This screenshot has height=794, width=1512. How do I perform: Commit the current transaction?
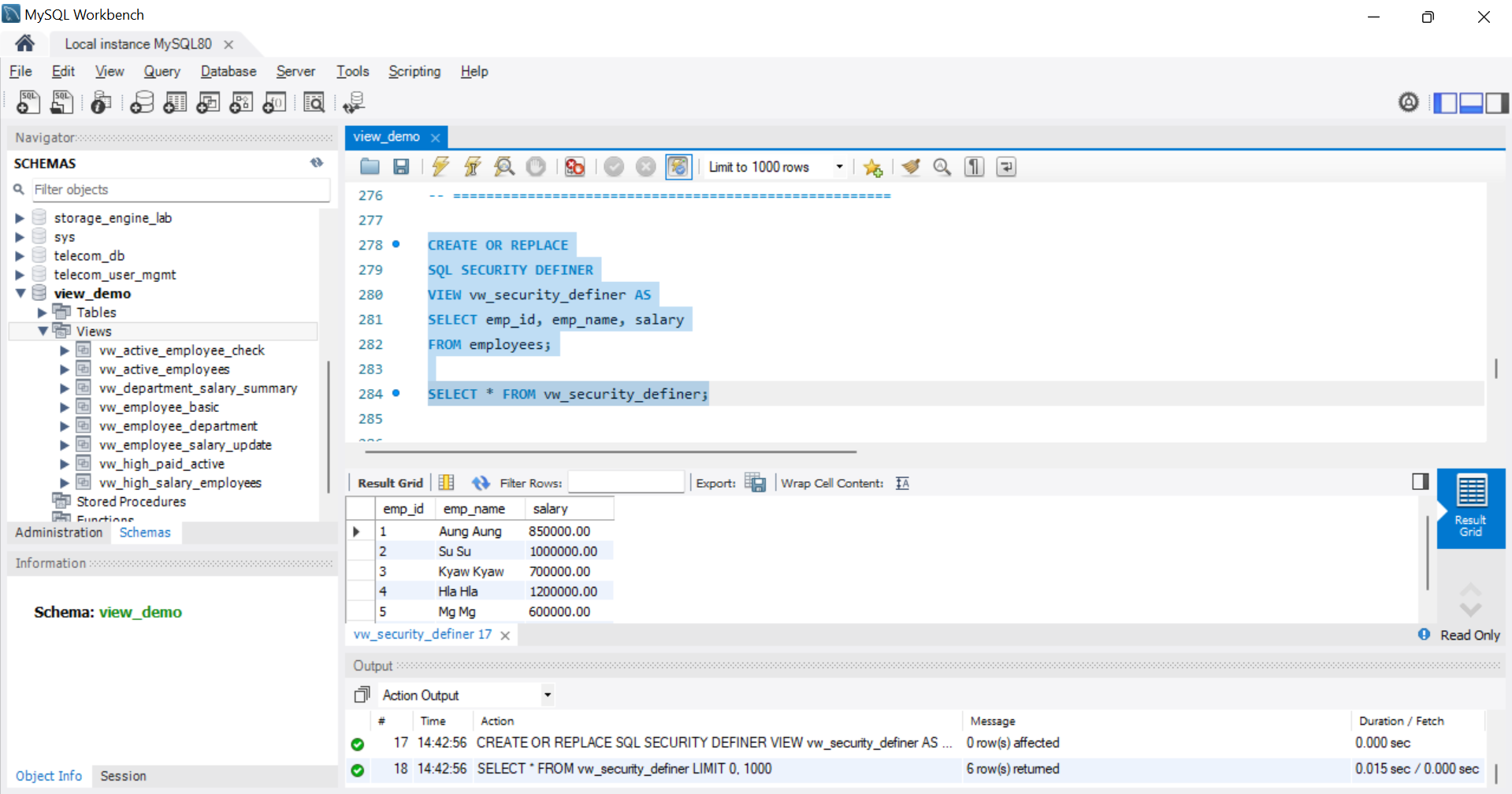[x=615, y=167]
